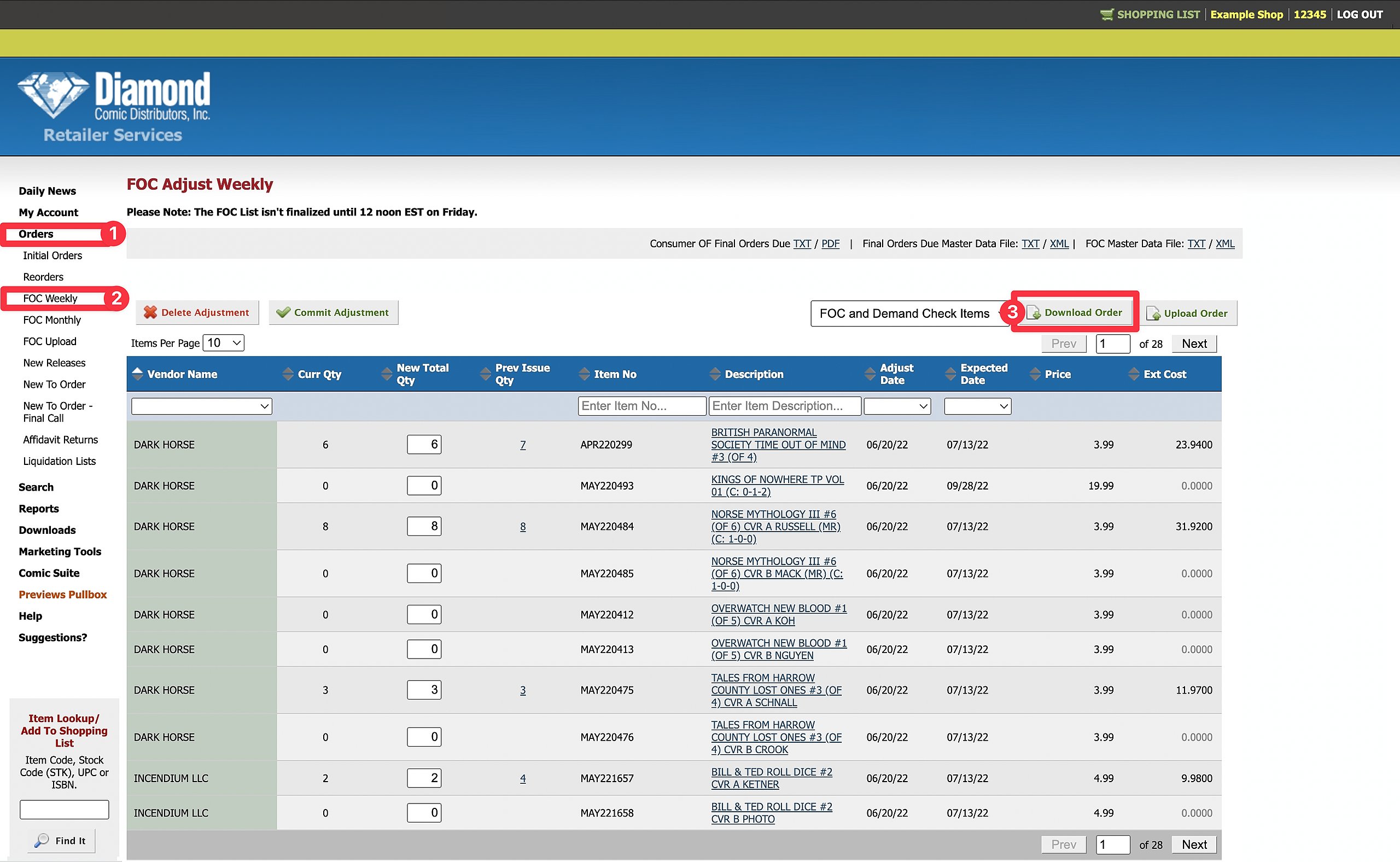Go to the Next page at top
This screenshot has height=862, width=1400.
pos(1194,344)
